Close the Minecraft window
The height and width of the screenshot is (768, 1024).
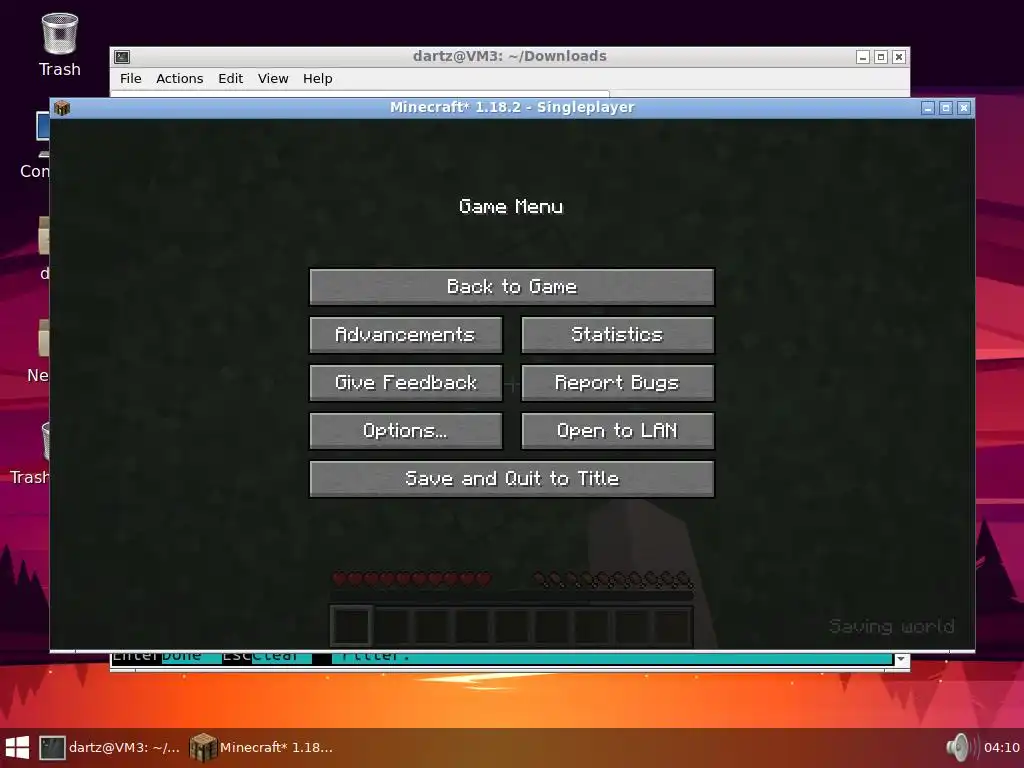click(x=964, y=108)
